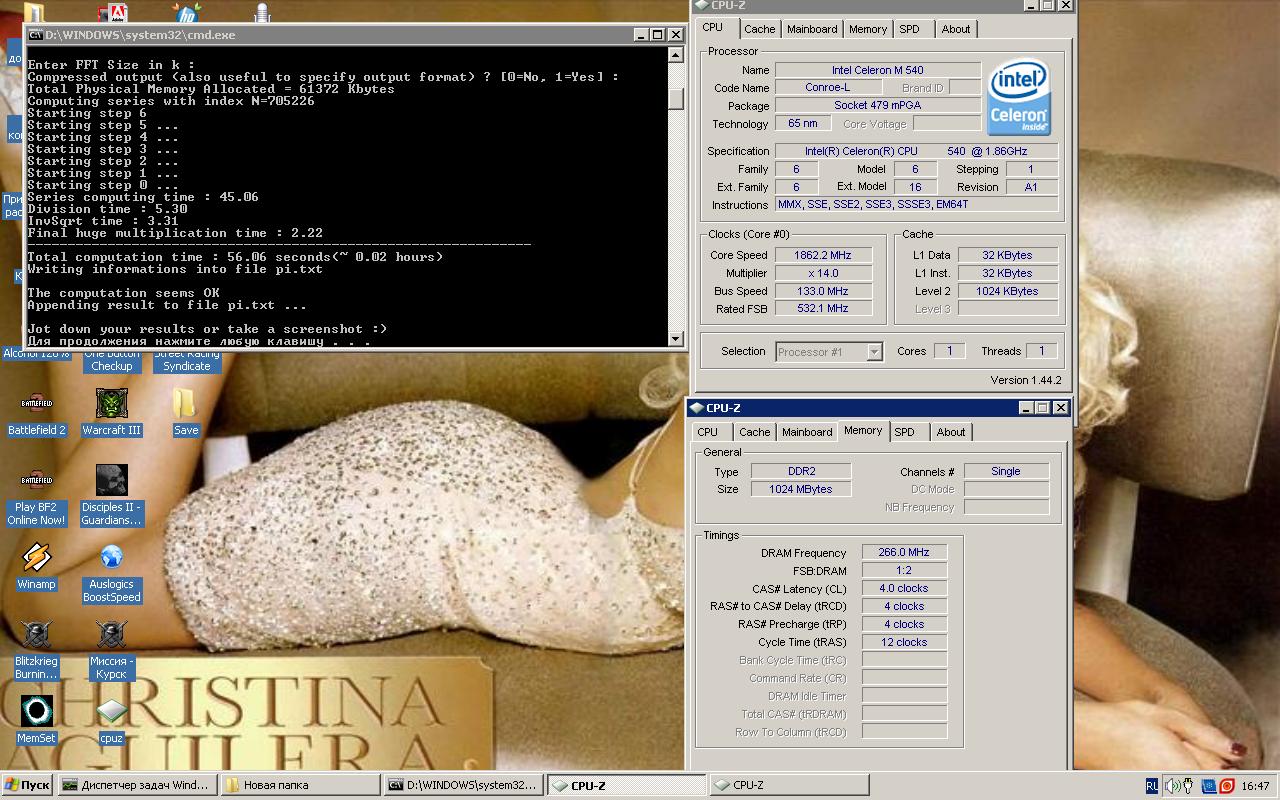Click the FSB:DRAM ratio value 1:2
The image size is (1280, 800).
click(x=904, y=570)
